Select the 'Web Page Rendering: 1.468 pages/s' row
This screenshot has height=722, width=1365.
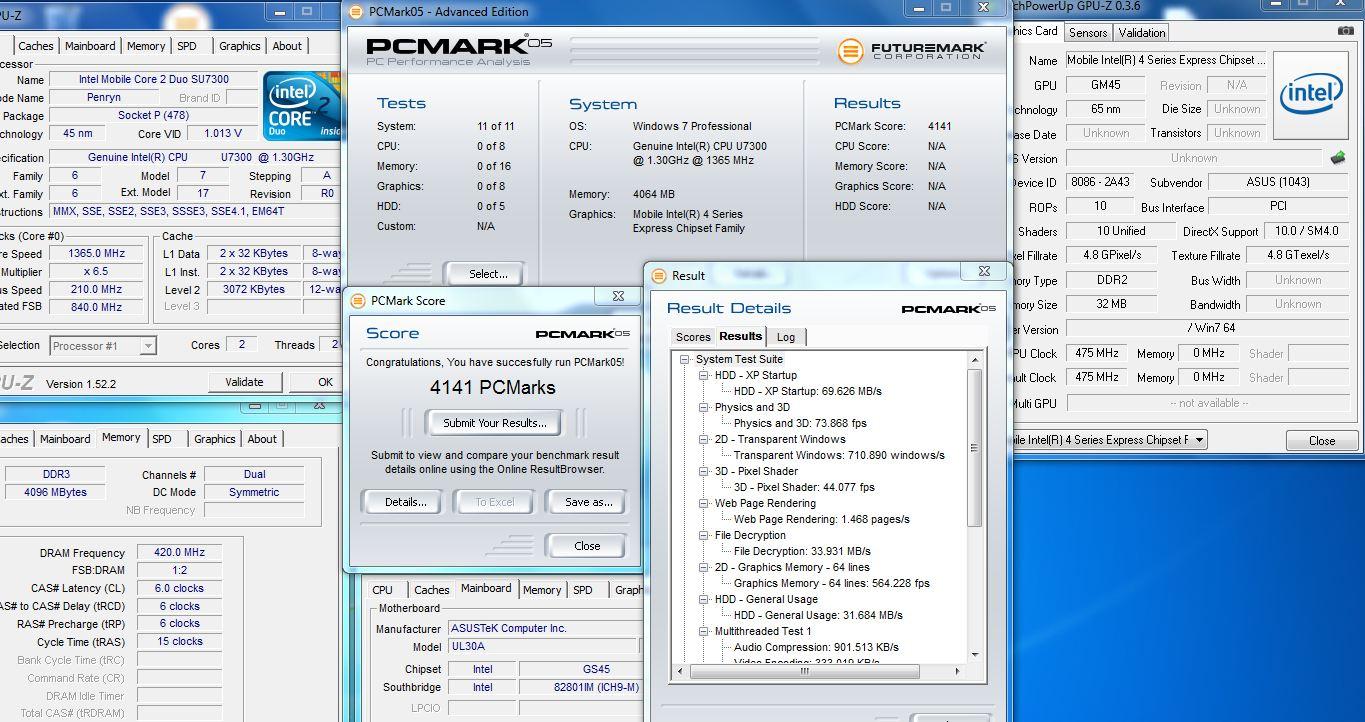(821, 519)
